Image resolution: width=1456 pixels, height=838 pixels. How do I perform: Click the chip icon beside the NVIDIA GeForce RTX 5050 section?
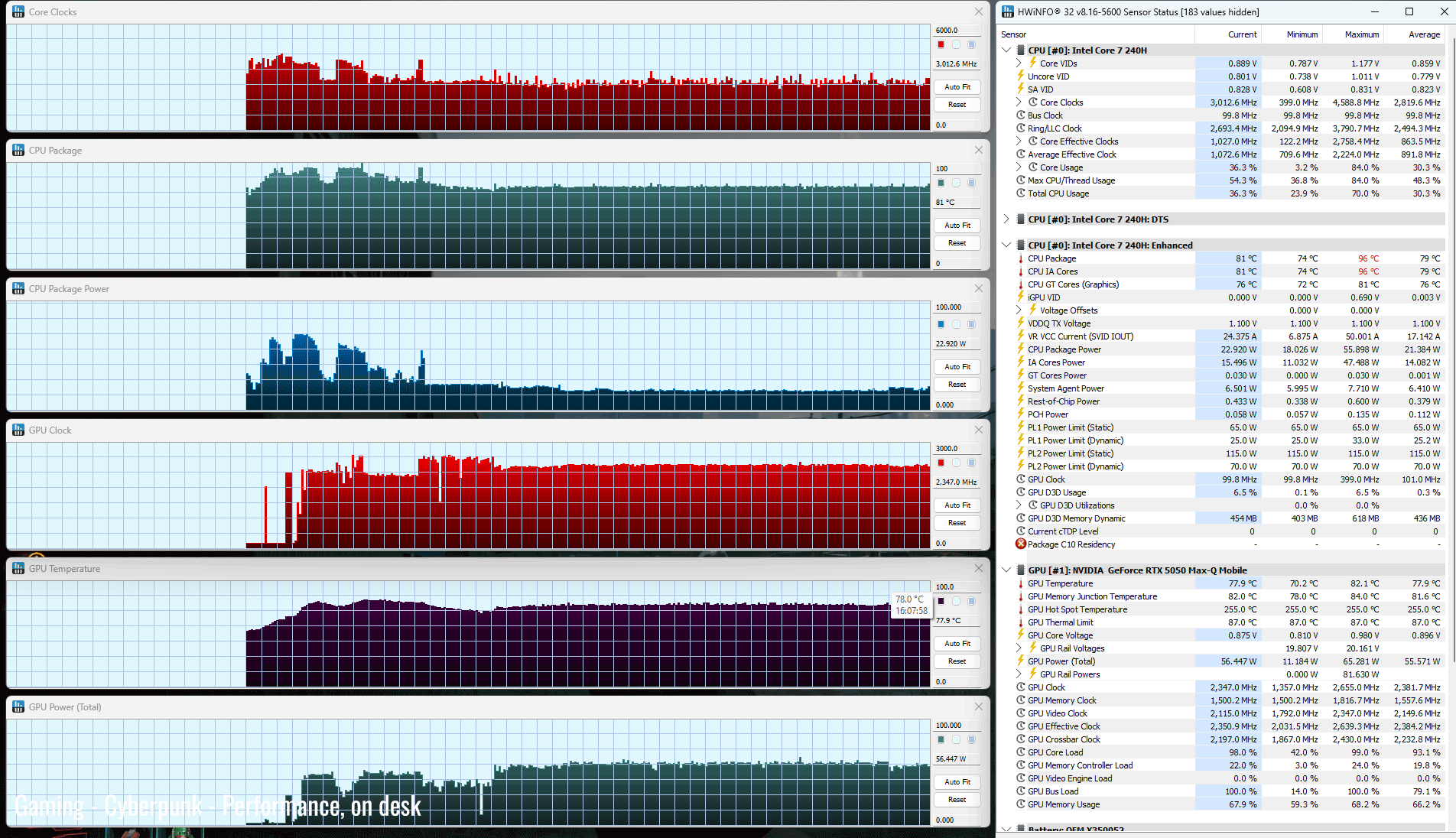[x=1020, y=570]
